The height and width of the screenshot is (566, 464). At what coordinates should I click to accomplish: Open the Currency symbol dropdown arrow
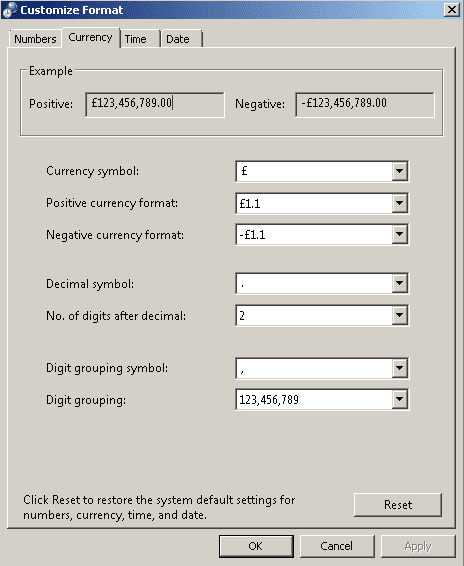click(399, 171)
